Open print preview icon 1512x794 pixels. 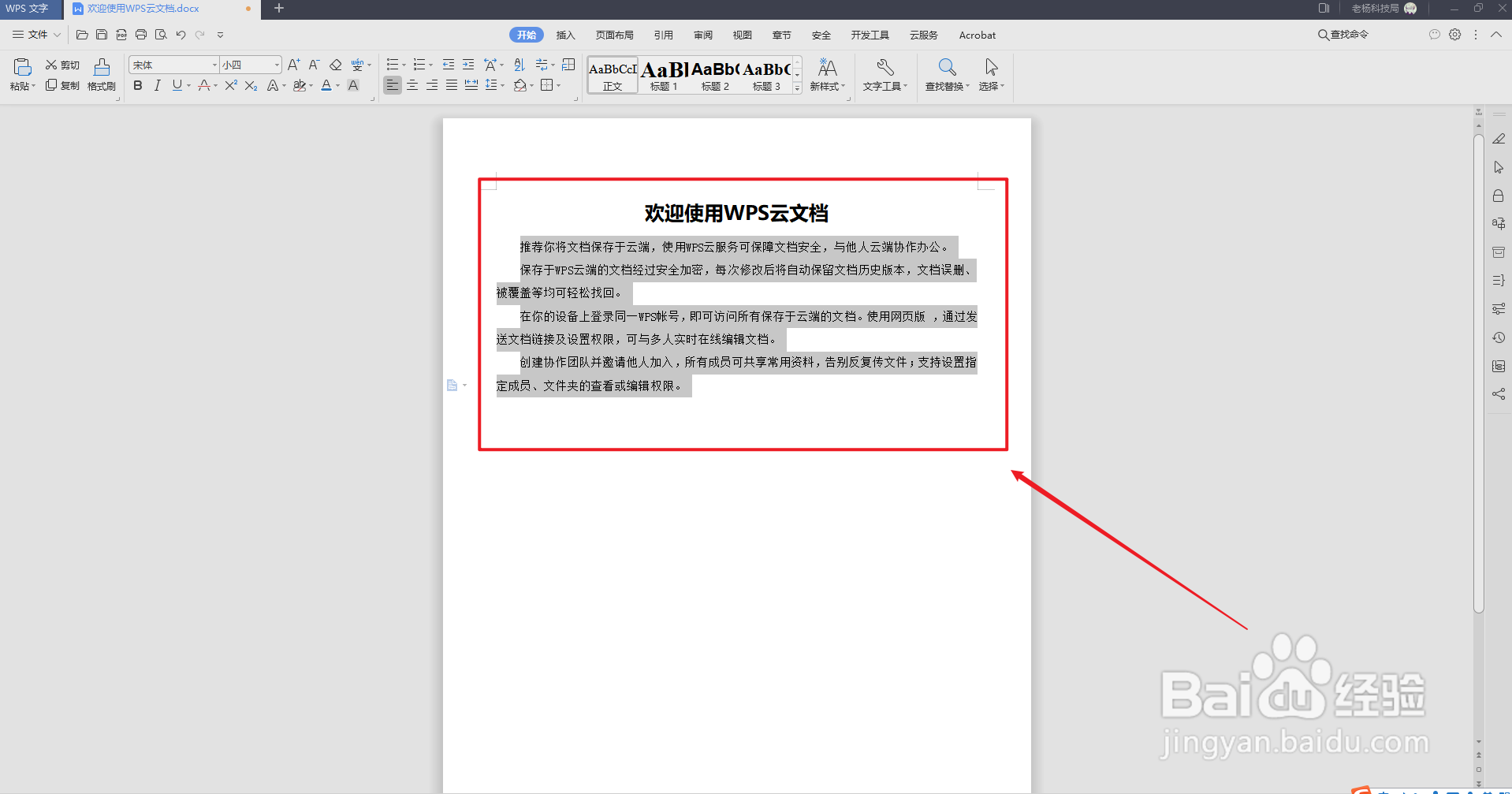pos(161,35)
